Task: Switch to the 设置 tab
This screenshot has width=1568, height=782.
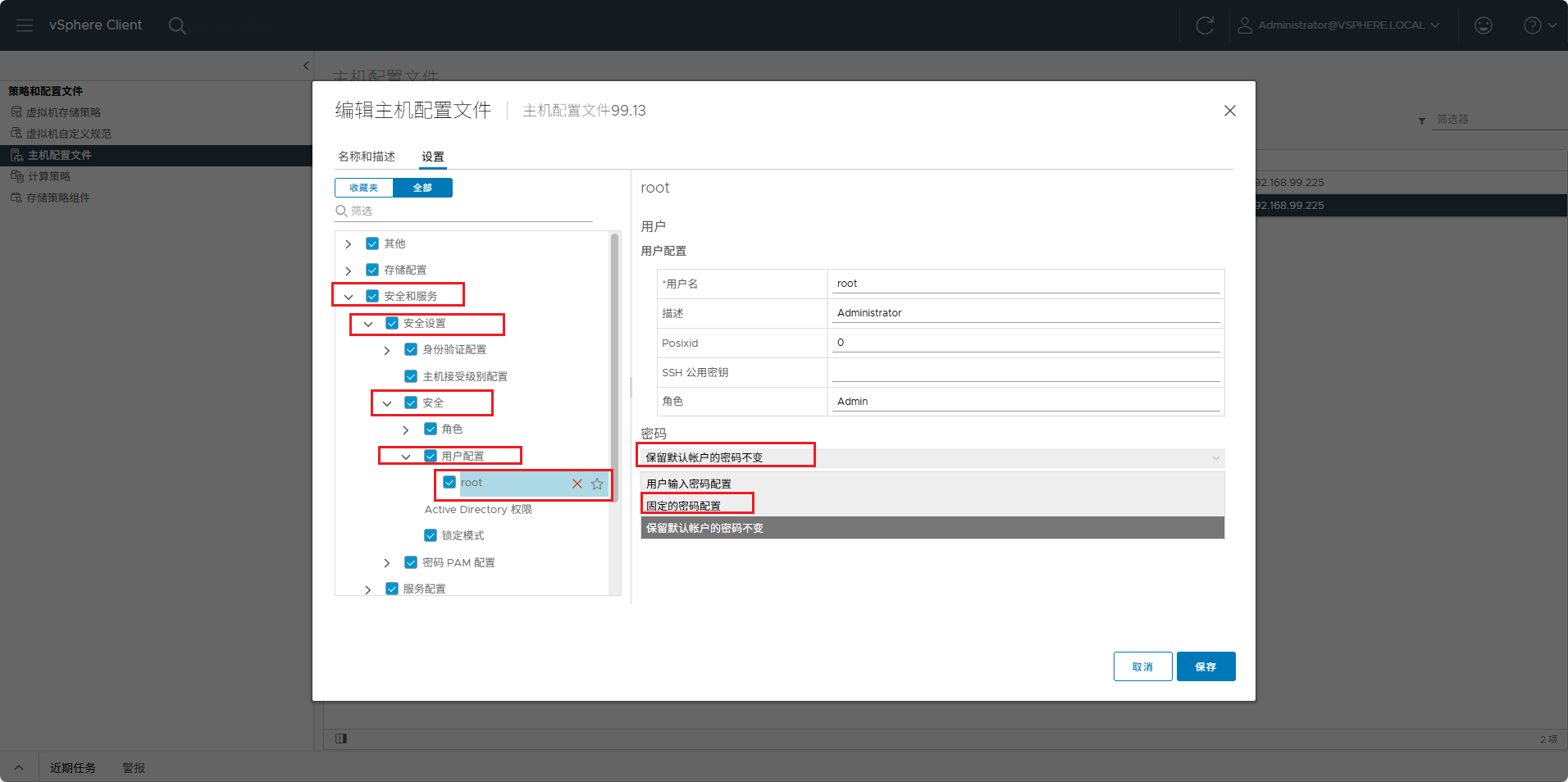Action: [x=433, y=157]
